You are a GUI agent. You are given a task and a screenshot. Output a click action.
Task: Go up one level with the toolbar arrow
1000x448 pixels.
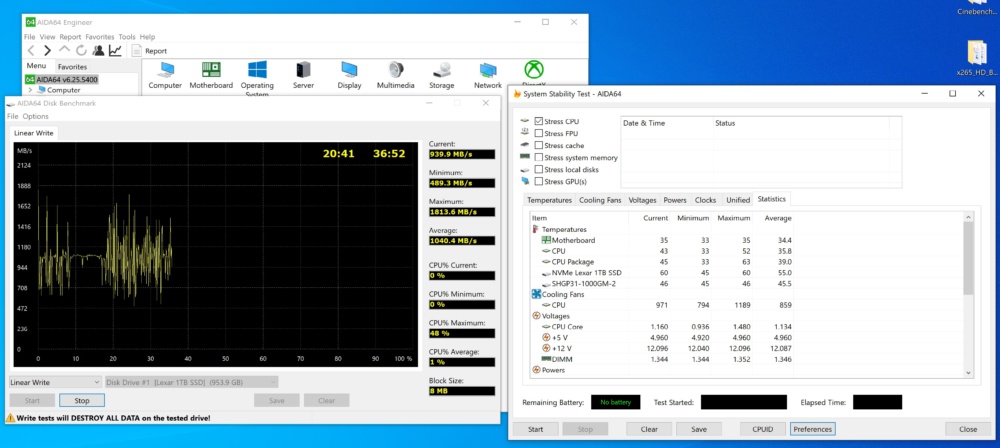(x=64, y=50)
